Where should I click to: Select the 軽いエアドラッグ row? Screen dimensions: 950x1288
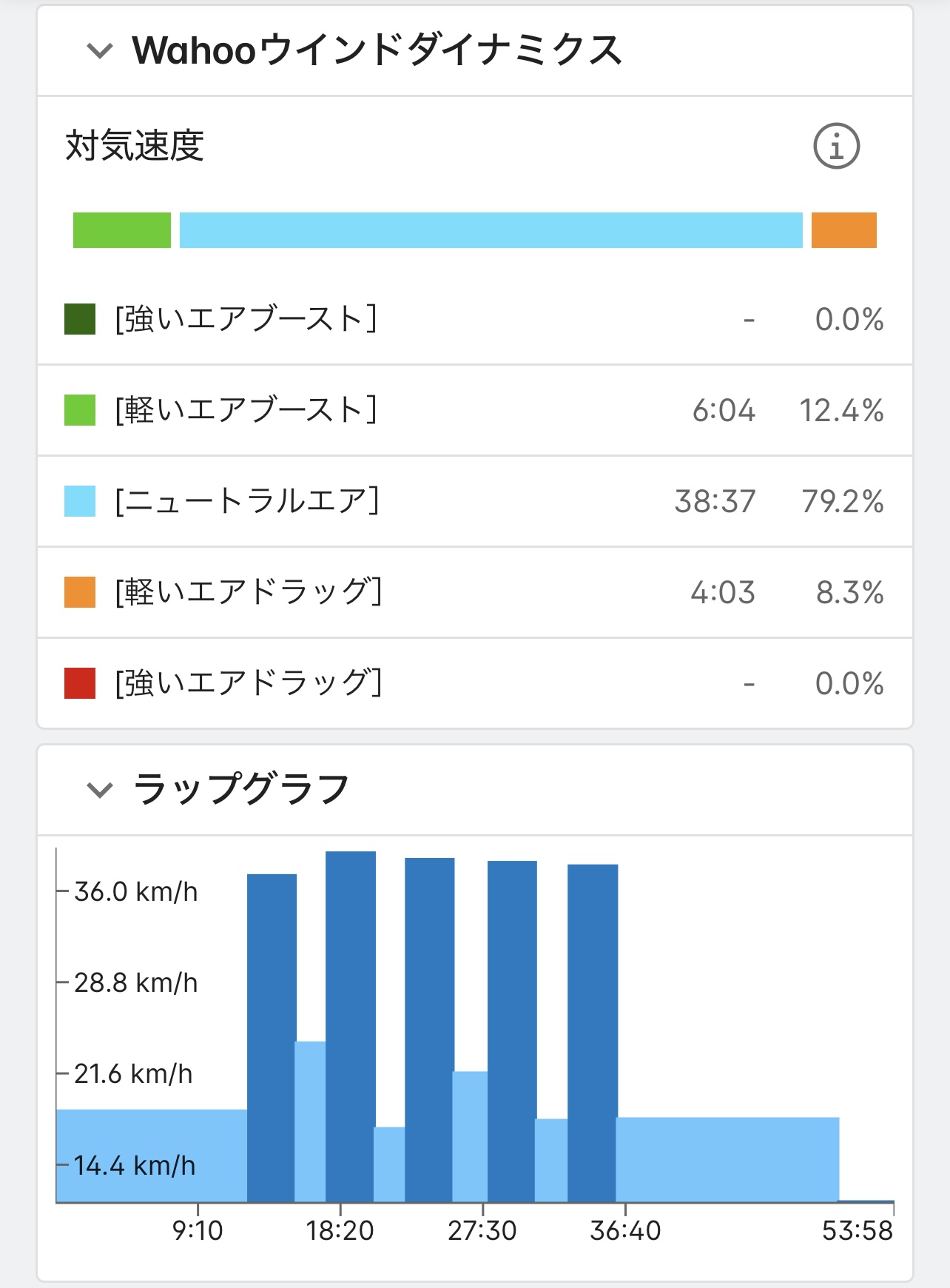[x=474, y=592]
